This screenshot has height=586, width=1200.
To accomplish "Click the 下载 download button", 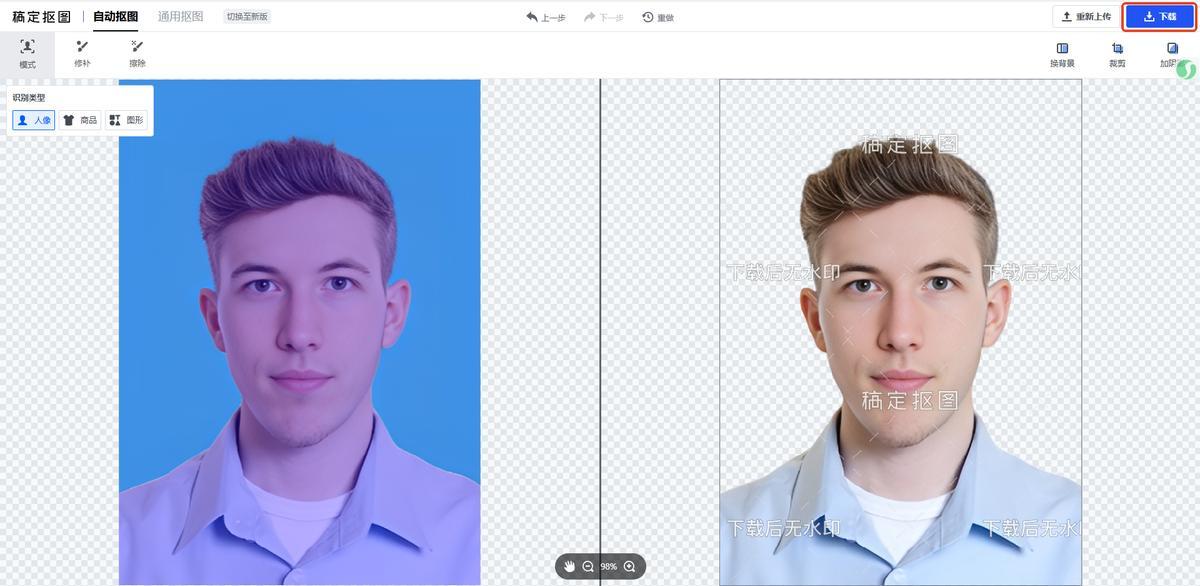I will (1160, 17).
